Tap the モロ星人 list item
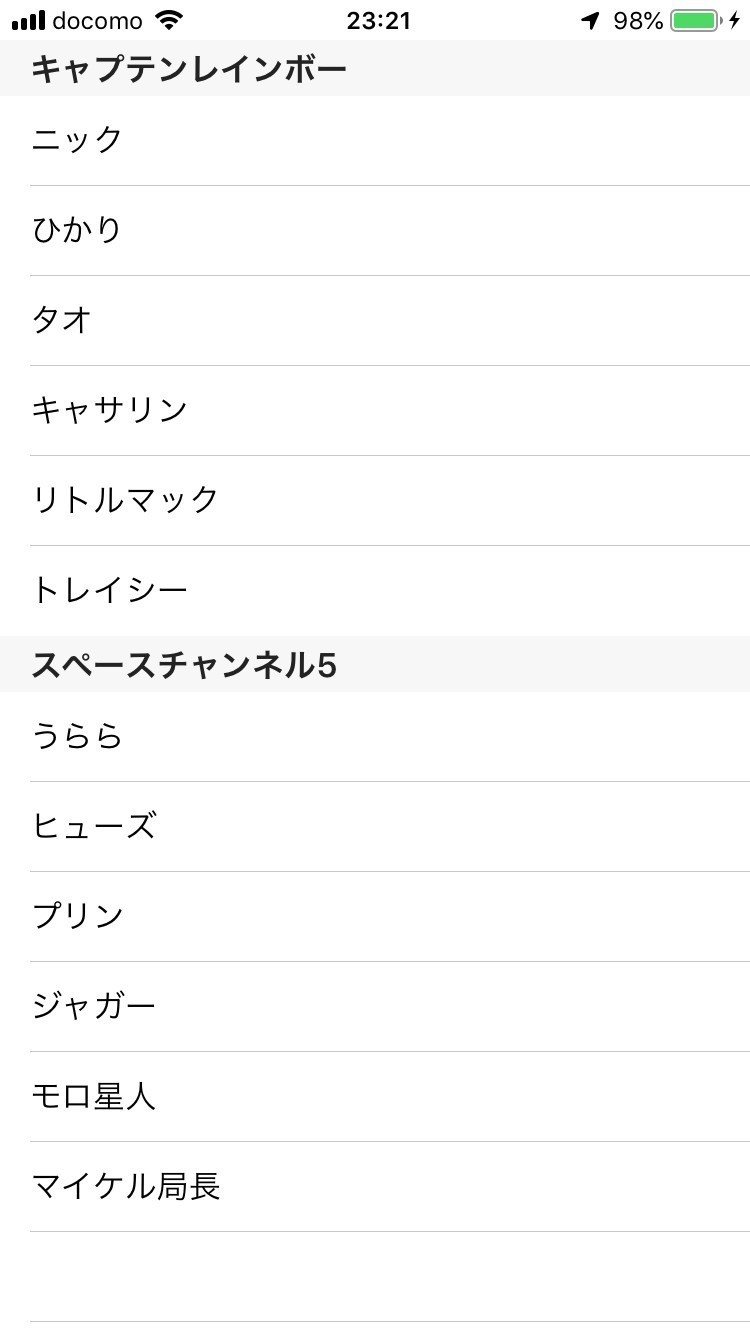 pos(375,1097)
